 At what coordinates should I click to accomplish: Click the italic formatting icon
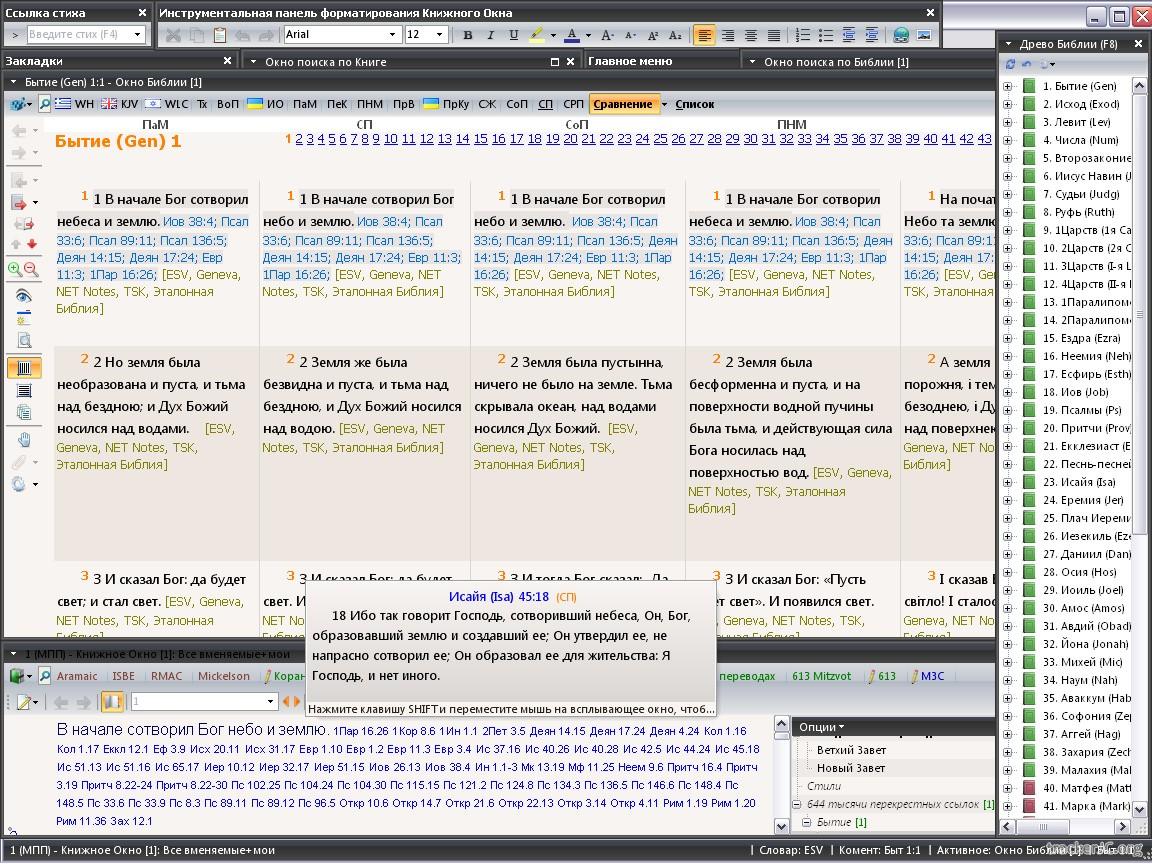click(x=490, y=35)
